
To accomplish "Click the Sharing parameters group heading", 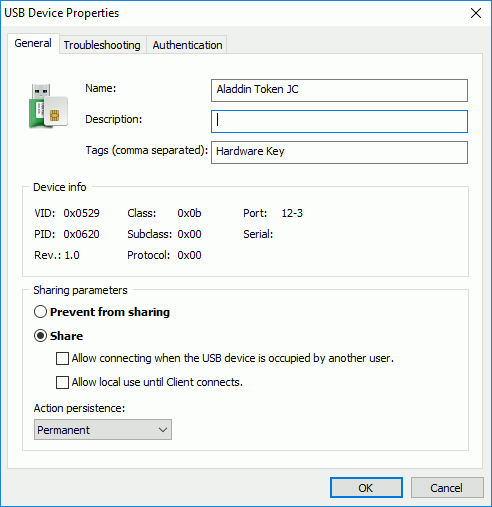I will [80, 290].
